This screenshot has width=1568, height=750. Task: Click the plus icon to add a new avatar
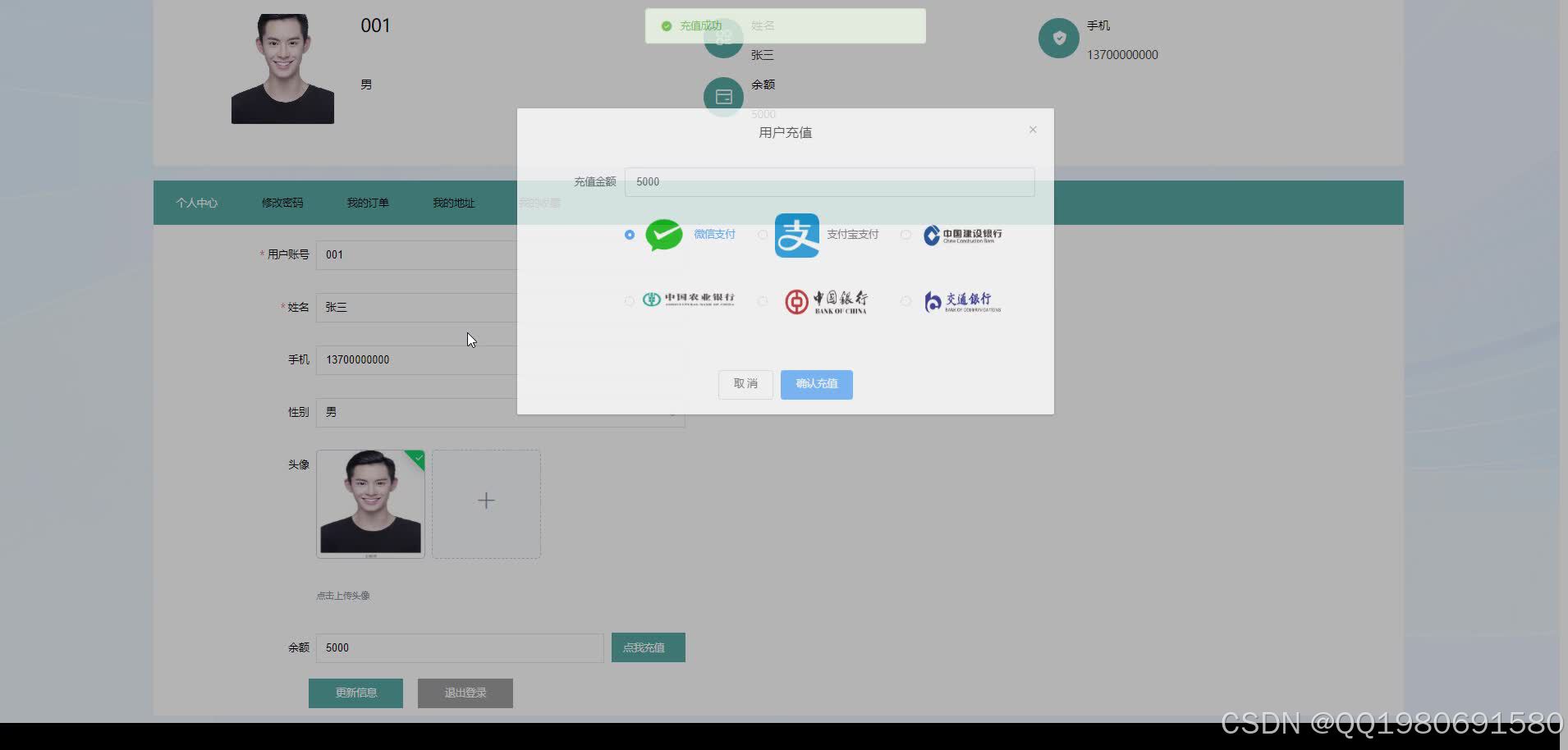tap(486, 500)
